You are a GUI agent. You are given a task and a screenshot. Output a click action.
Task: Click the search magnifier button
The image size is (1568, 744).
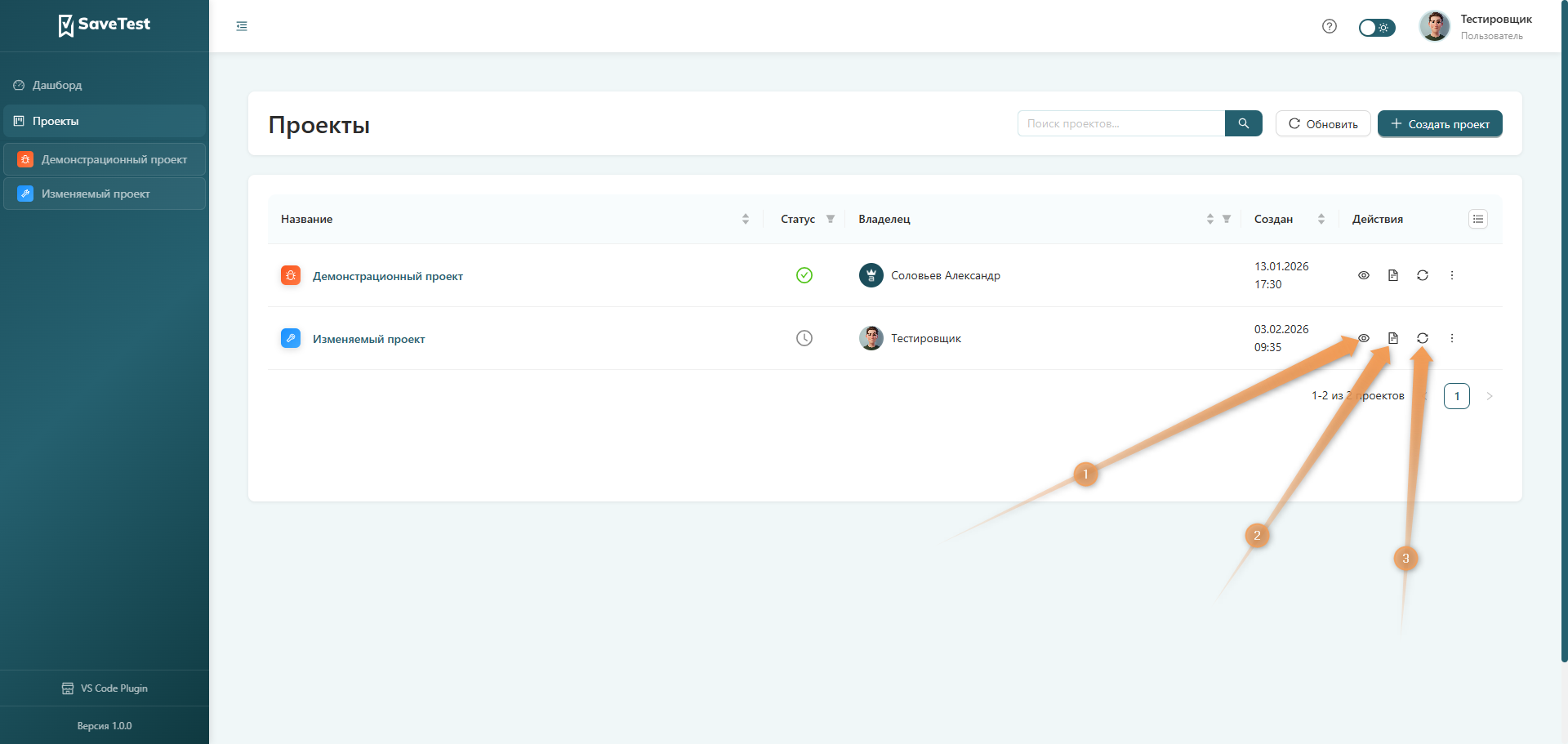1243,123
